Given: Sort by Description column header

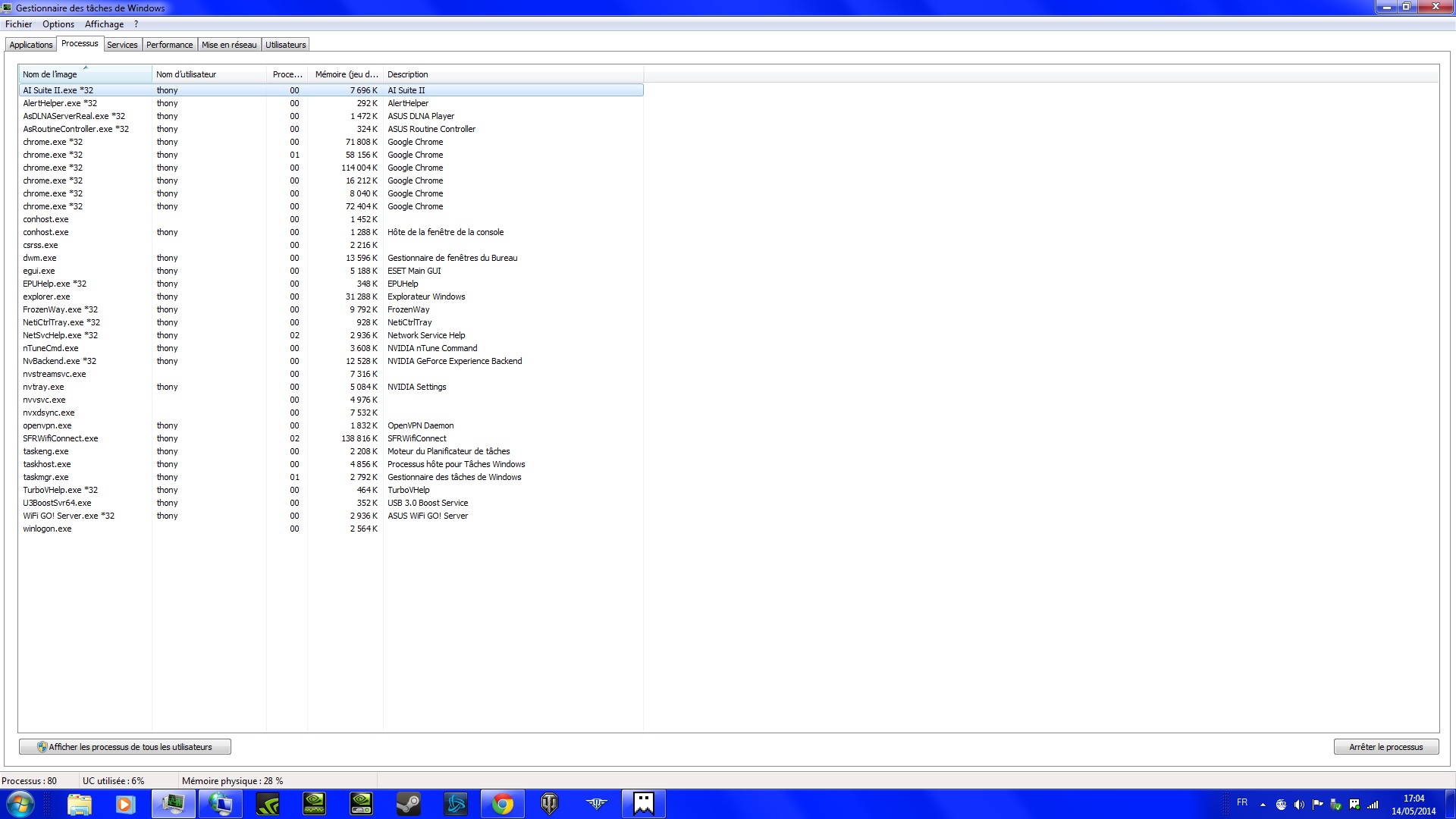Looking at the screenshot, I should click(513, 74).
